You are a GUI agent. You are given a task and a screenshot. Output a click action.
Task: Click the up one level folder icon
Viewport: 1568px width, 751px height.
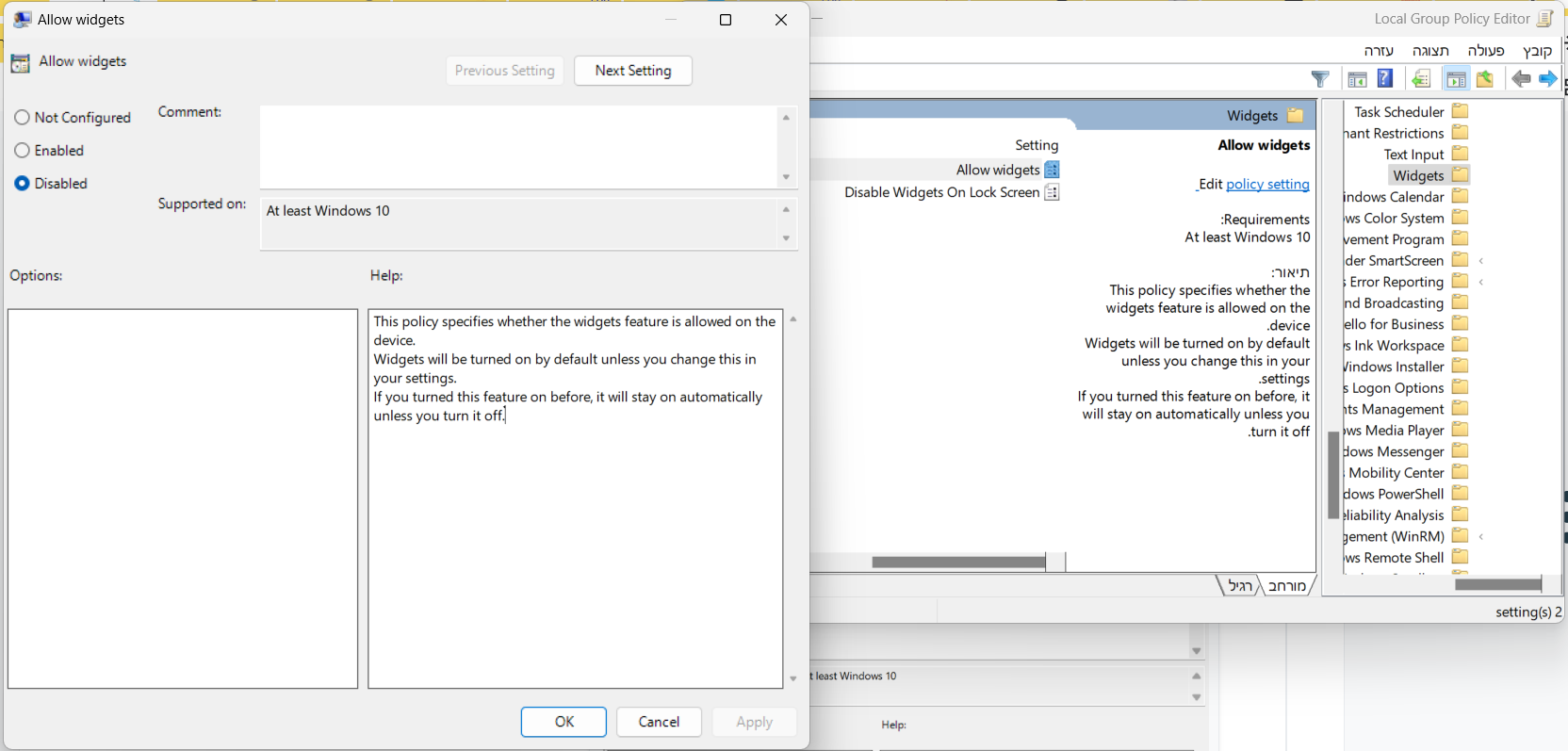coord(1485,79)
